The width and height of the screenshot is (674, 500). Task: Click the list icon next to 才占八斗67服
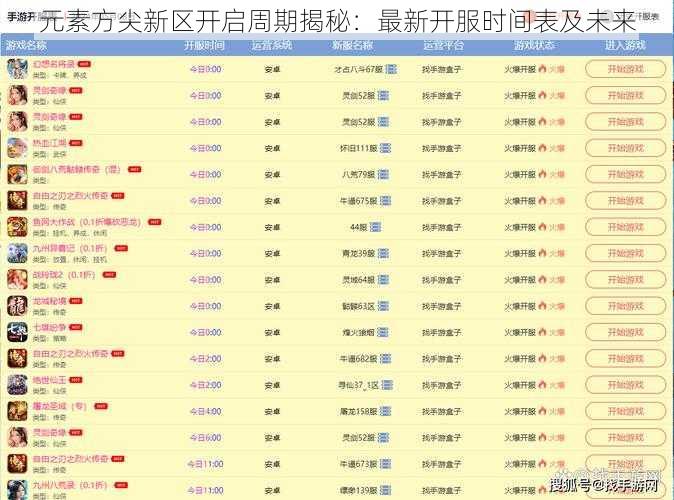coord(391,69)
